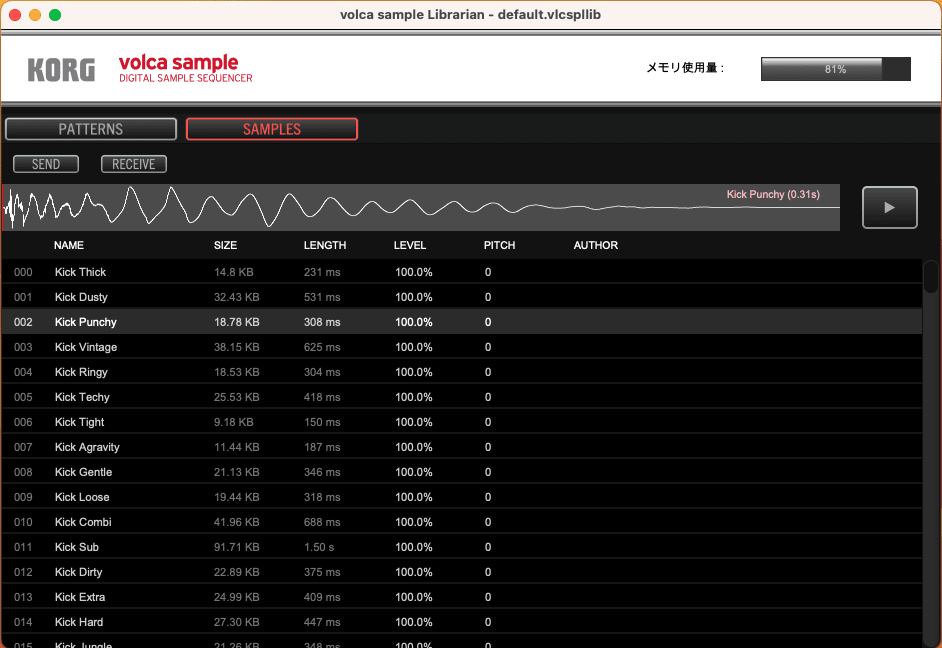Click the SEND button
The width and height of the screenshot is (942, 648).
coord(46,164)
